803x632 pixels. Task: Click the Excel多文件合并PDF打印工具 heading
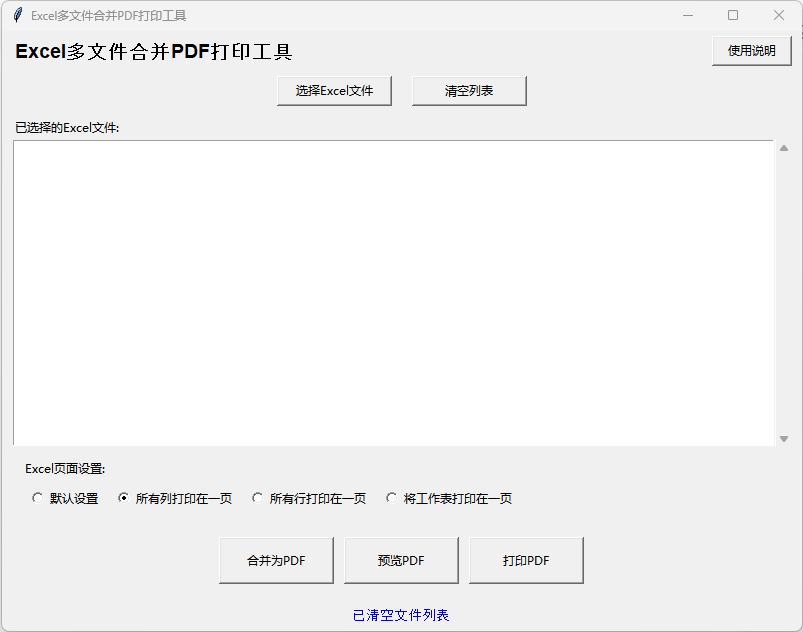(154, 52)
